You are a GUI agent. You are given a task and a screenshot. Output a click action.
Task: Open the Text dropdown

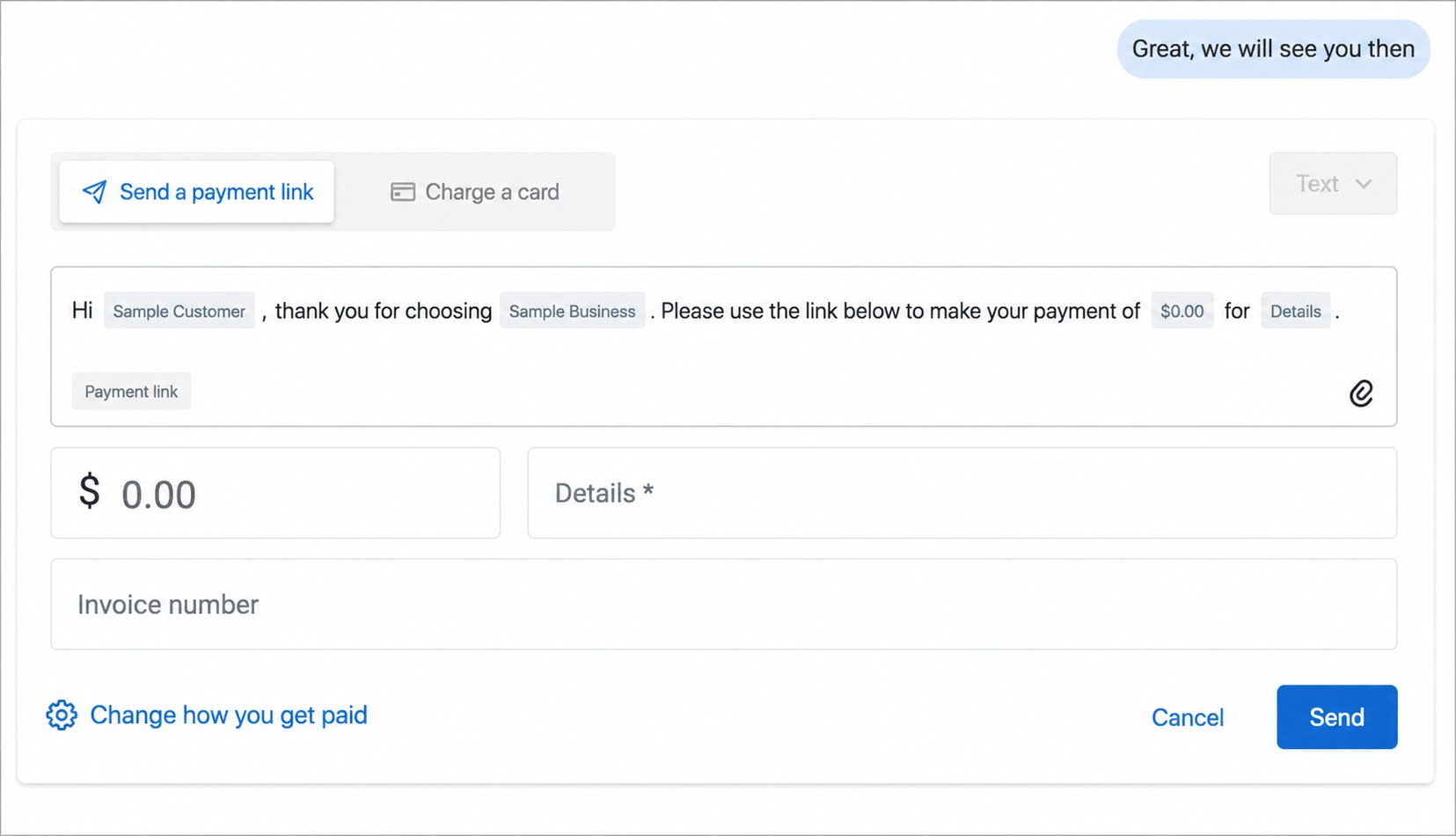tap(1333, 184)
